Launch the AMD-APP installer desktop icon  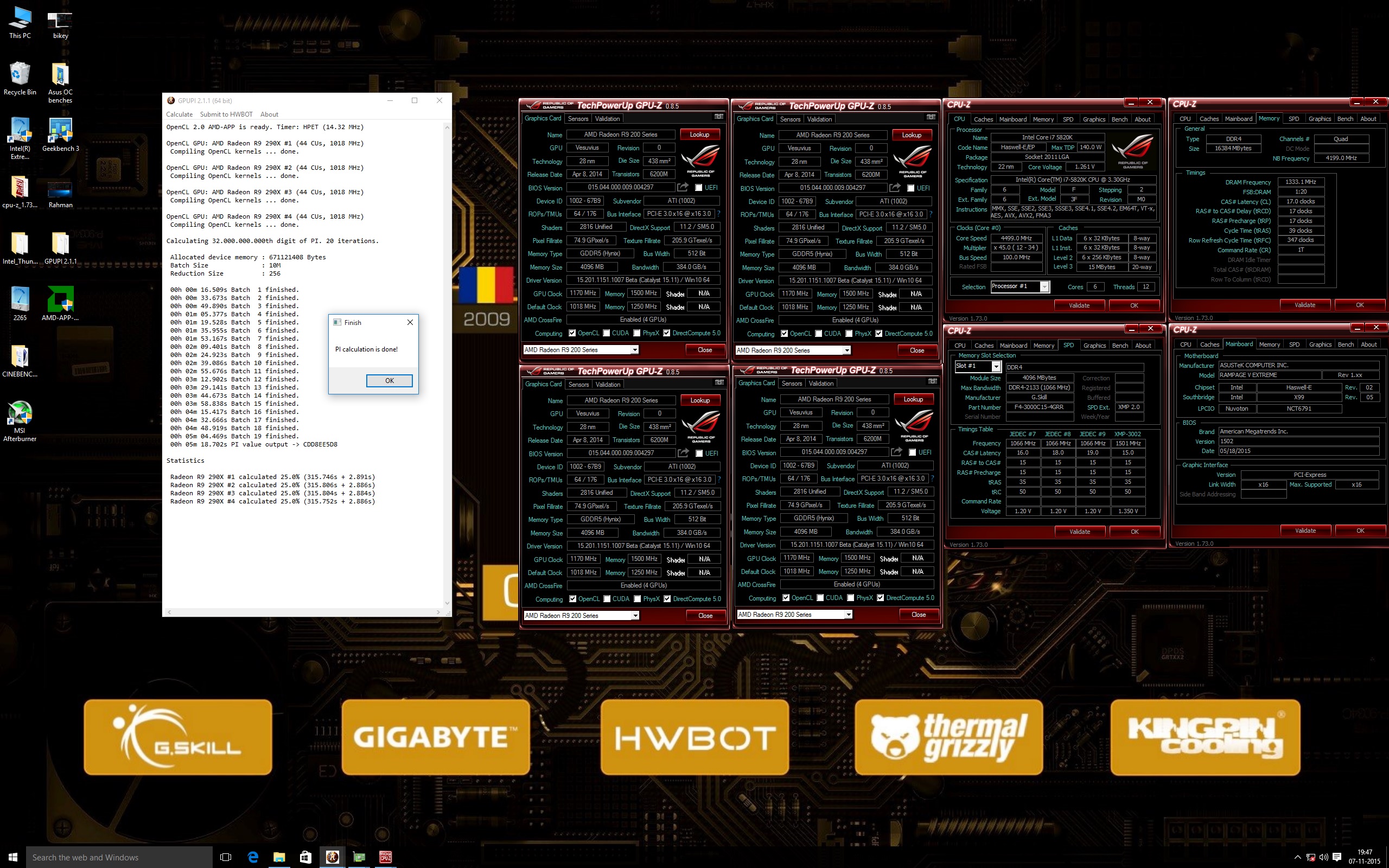tap(60, 304)
